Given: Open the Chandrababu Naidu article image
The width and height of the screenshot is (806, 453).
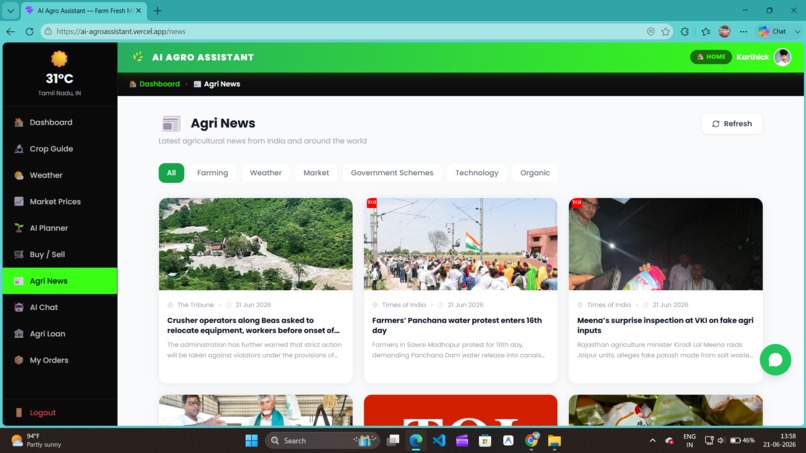Looking at the screenshot, I should click(255, 410).
